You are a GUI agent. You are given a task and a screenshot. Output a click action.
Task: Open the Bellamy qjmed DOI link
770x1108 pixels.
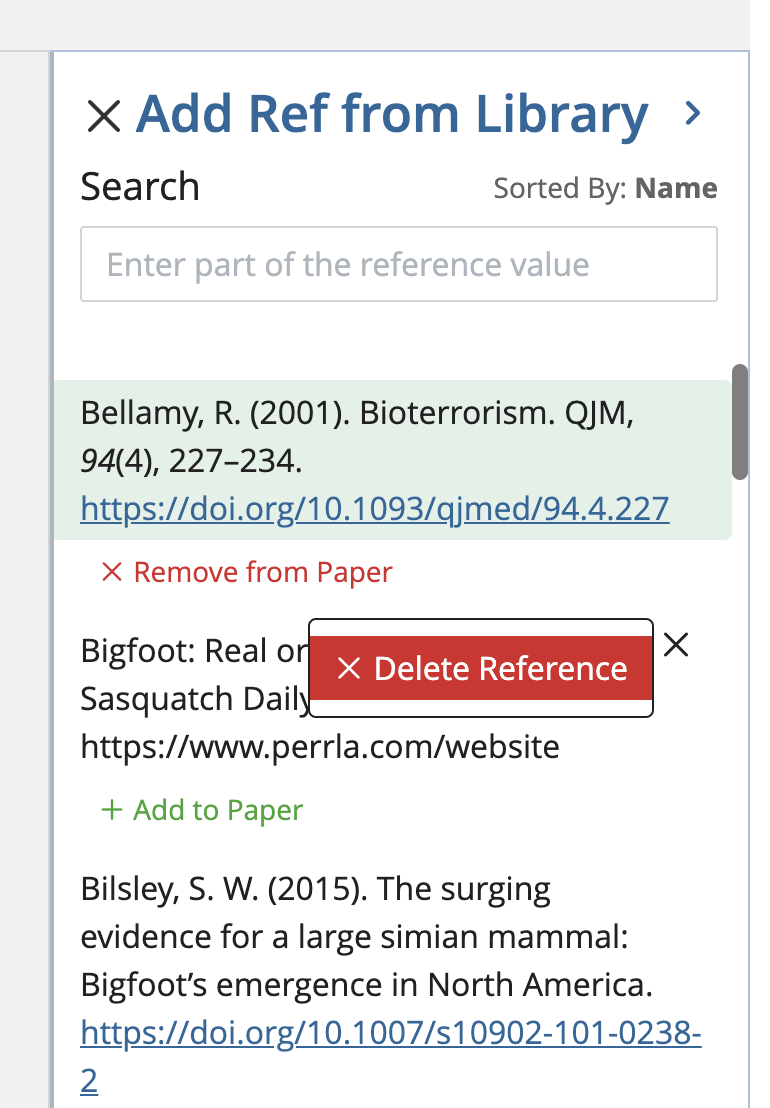pyautogui.click(x=374, y=510)
